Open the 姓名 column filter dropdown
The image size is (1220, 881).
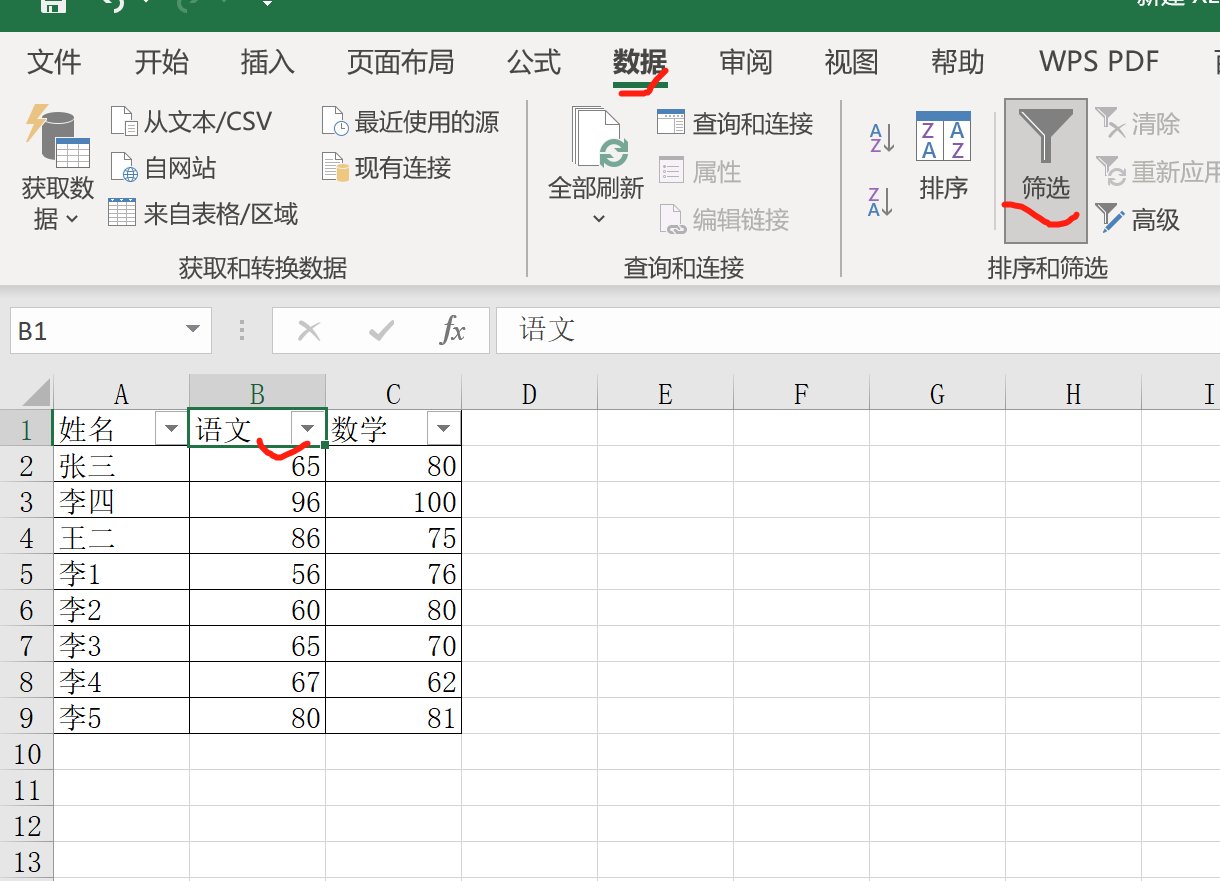pyautogui.click(x=171, y=427)
